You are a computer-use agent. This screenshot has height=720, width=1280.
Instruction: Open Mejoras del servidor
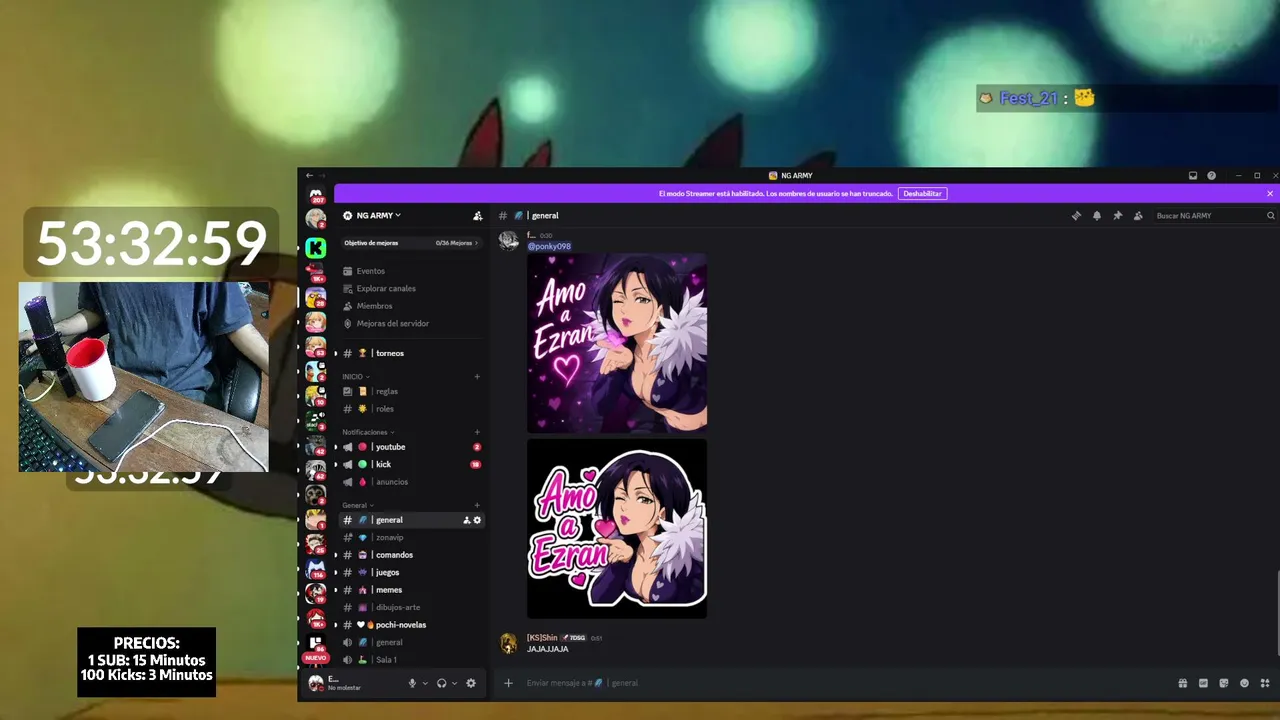(x=412, y=324)
